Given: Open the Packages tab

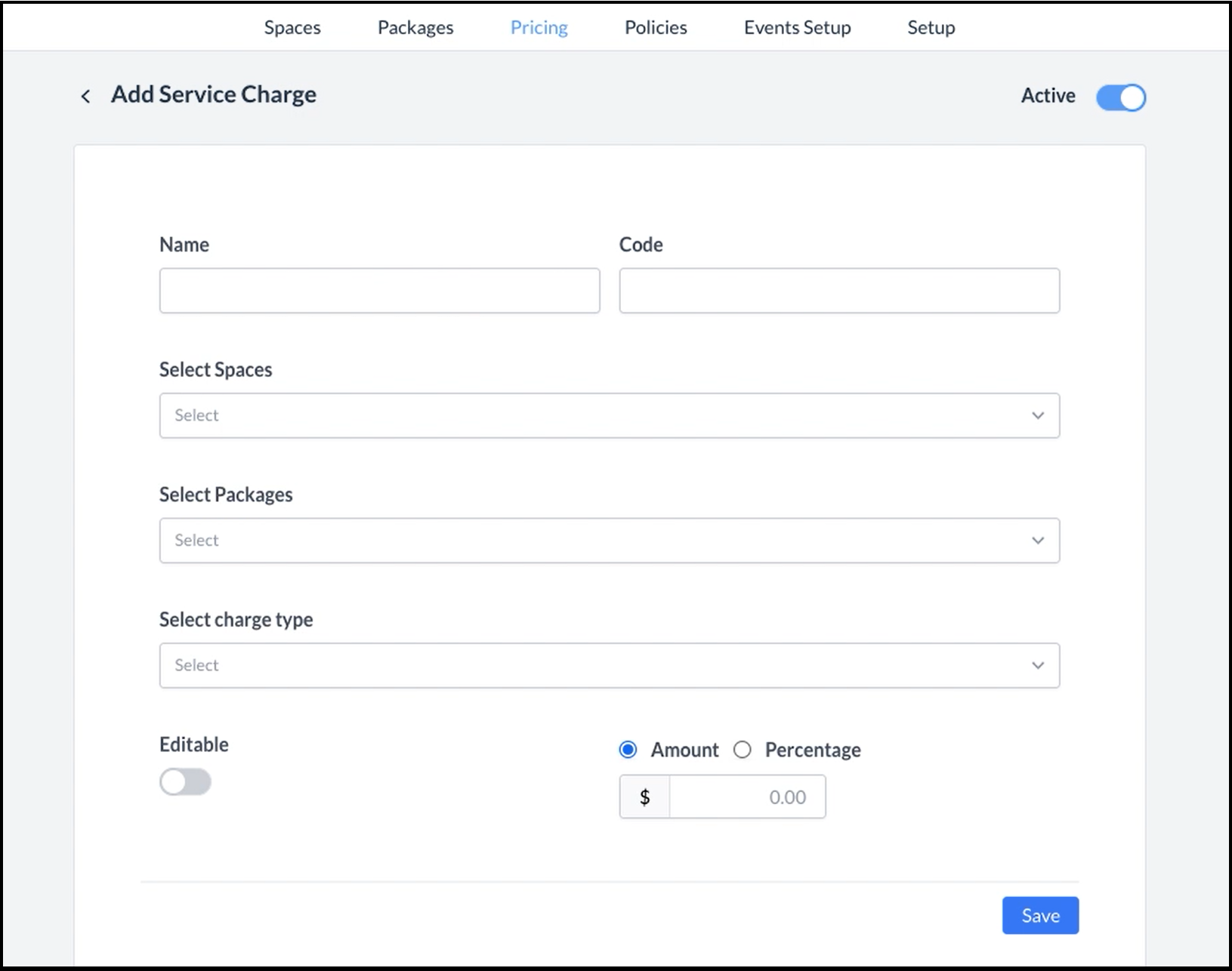Looking at the screenshot, I should pyautogui.click(x=415, y=28).
